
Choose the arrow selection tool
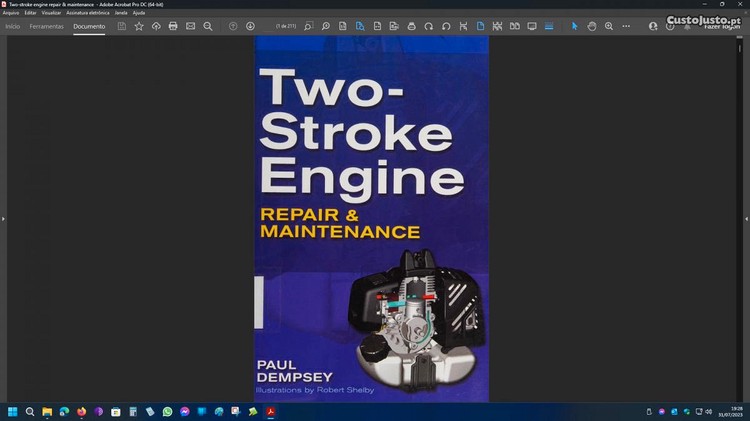click(575, 26)
